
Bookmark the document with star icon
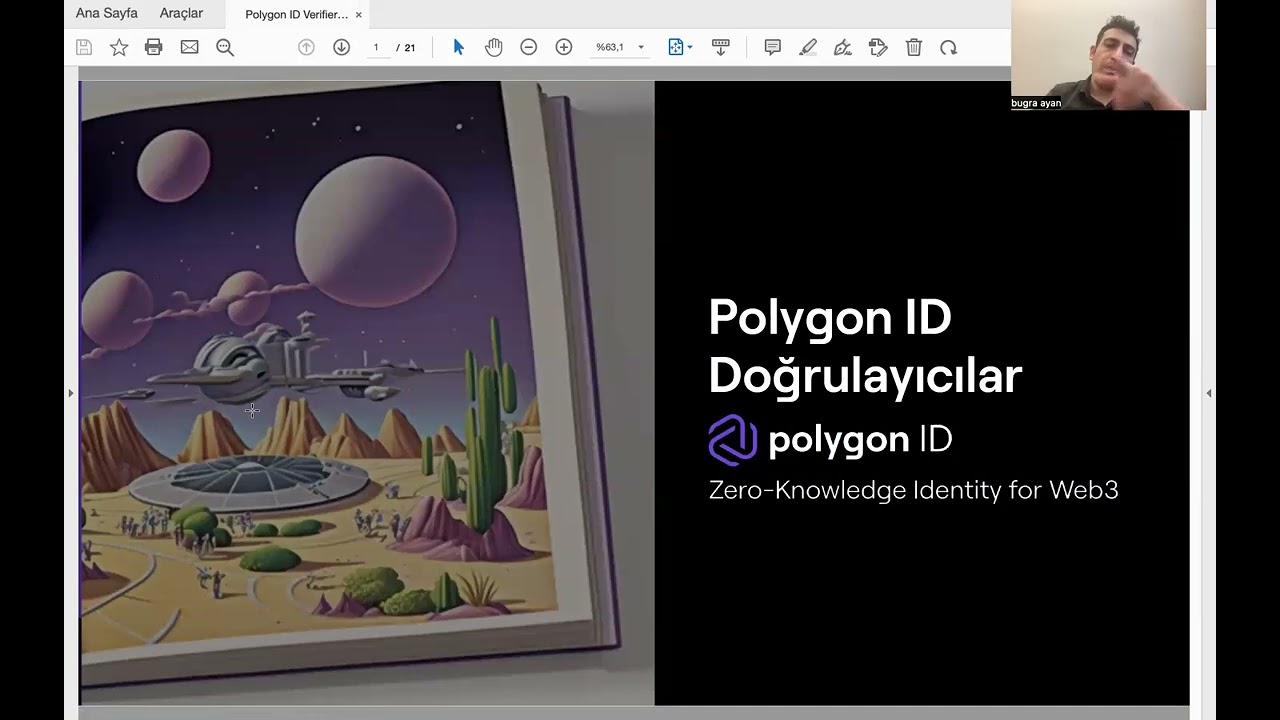click(119, 47)
